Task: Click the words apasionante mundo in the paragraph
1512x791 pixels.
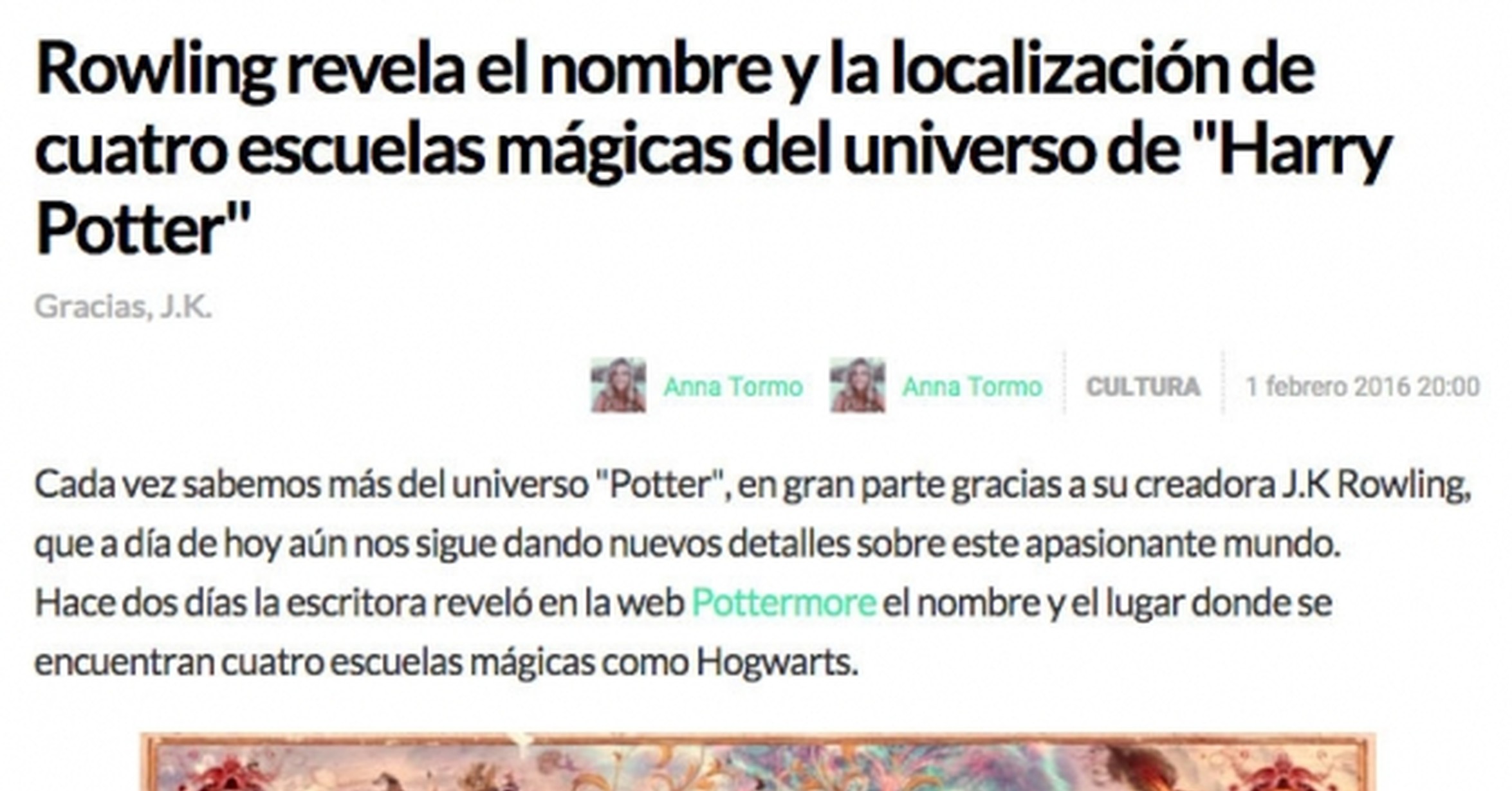Action: pos(1183,545)
